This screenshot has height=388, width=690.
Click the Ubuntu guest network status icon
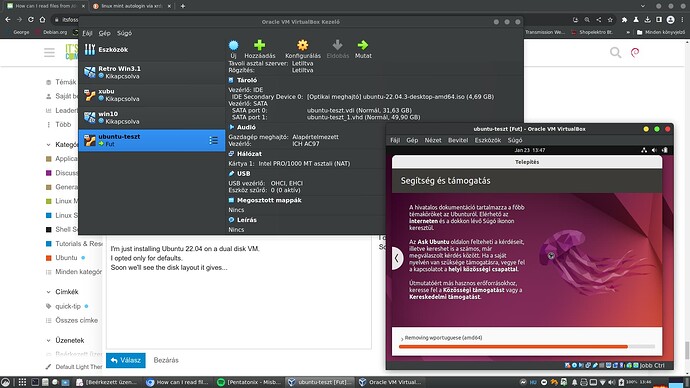[644, 150]
